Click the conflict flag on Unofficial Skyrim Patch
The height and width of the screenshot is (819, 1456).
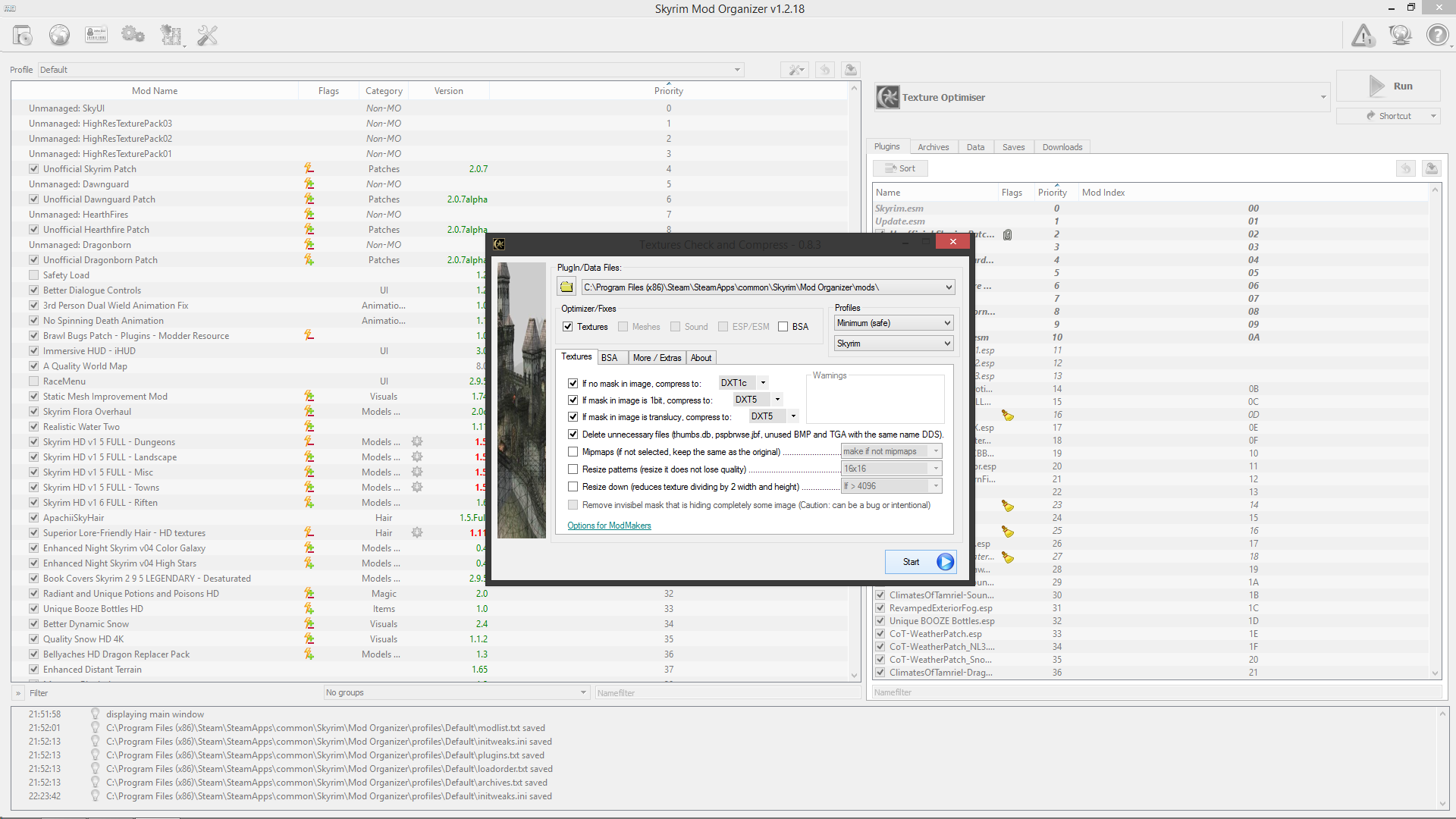[x=309, y=168]
